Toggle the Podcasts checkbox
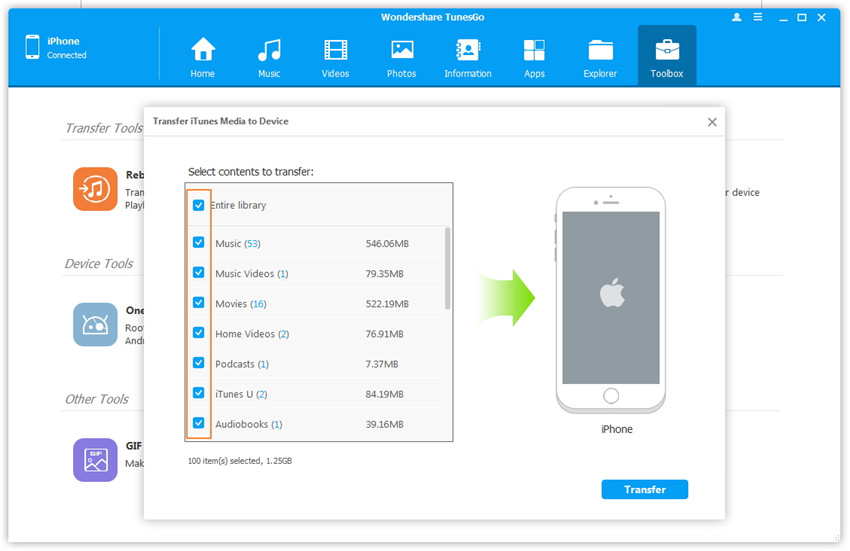850x551 pixels. coord(199,363)
